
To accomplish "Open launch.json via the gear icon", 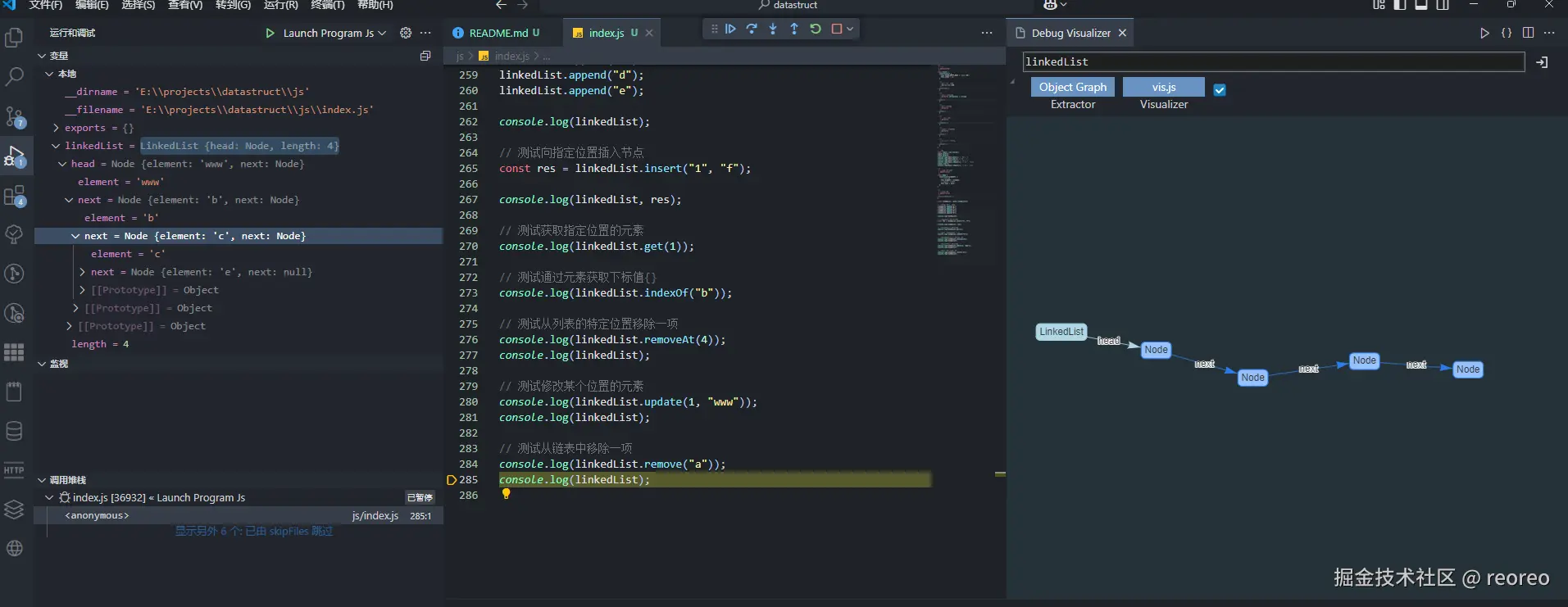I will click(406, 33).
